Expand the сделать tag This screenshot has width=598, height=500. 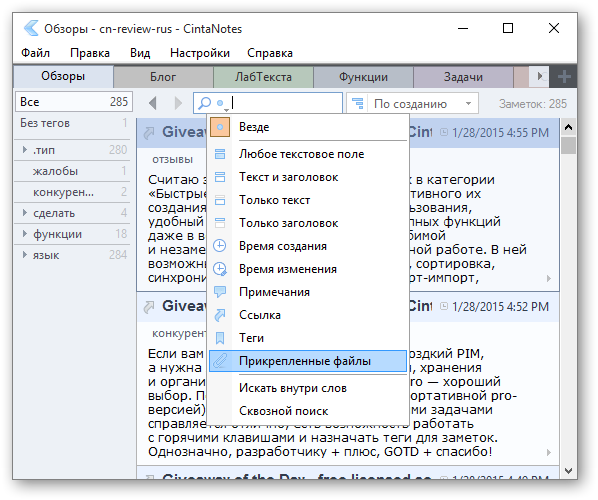coord(25,213)
